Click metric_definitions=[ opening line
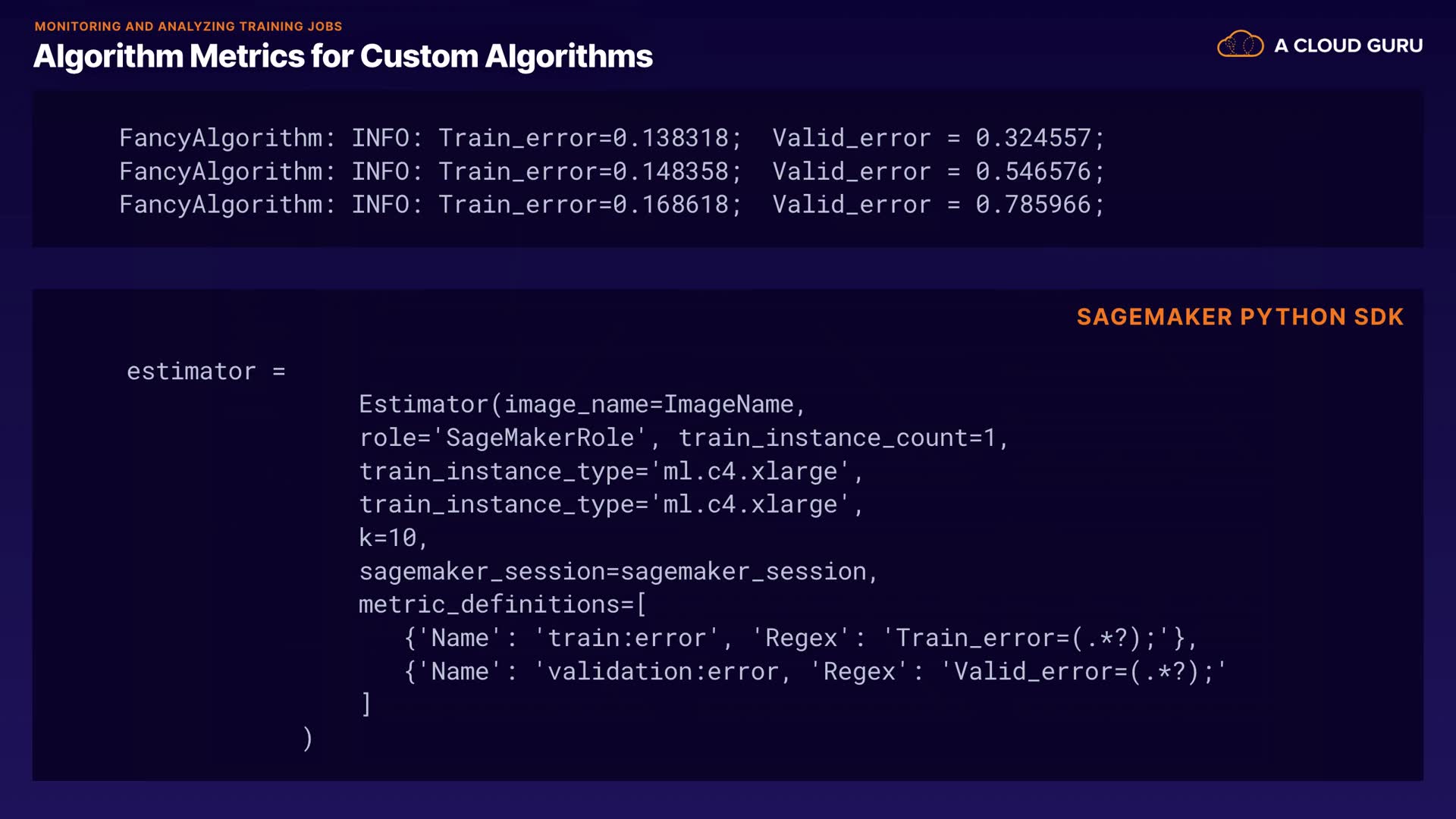 [502, 604]
